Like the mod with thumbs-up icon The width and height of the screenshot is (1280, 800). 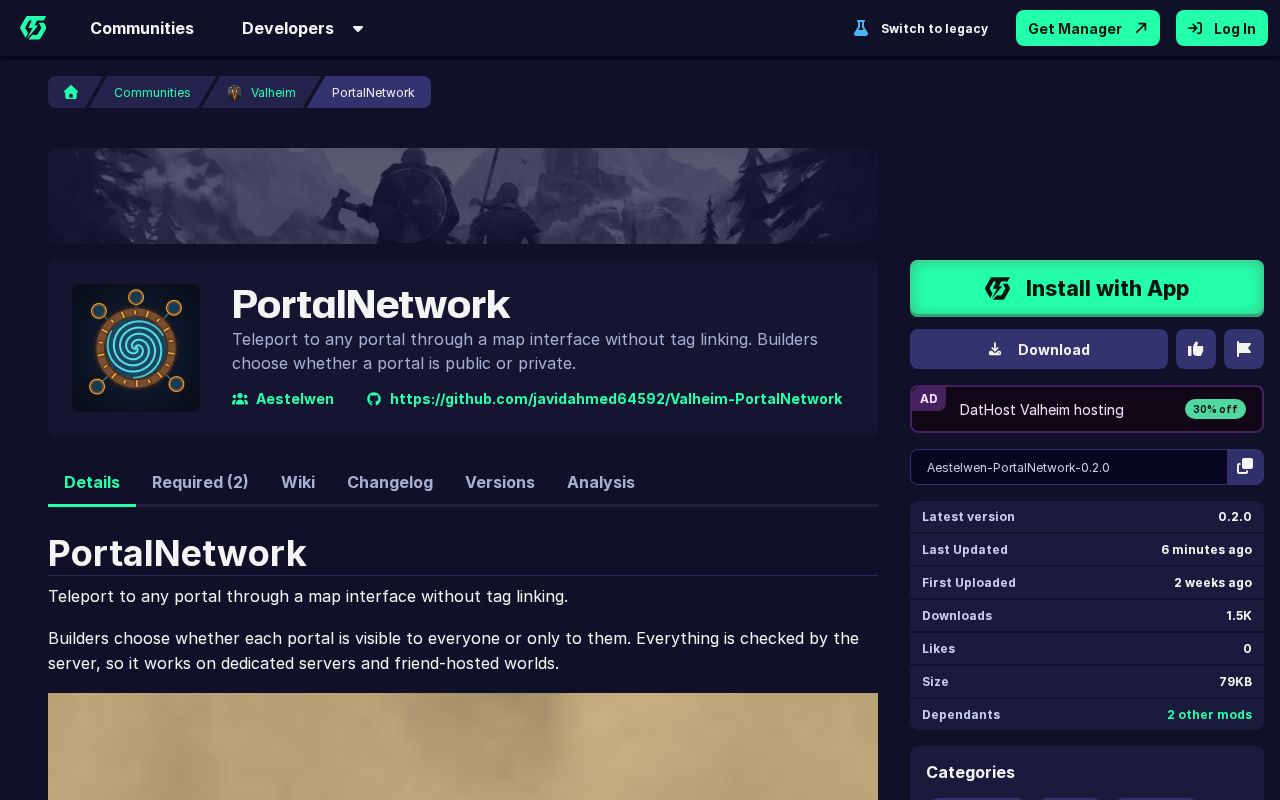pos(1196,349)
